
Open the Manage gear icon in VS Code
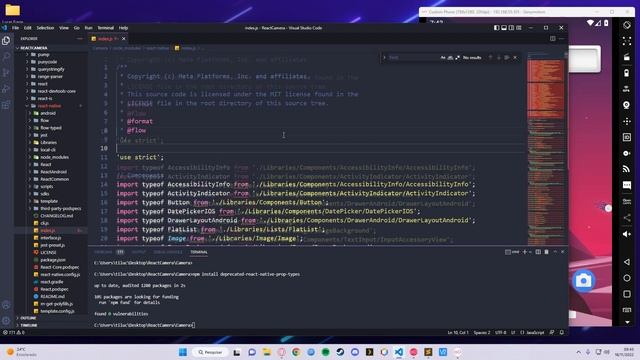tap(6, 320)
